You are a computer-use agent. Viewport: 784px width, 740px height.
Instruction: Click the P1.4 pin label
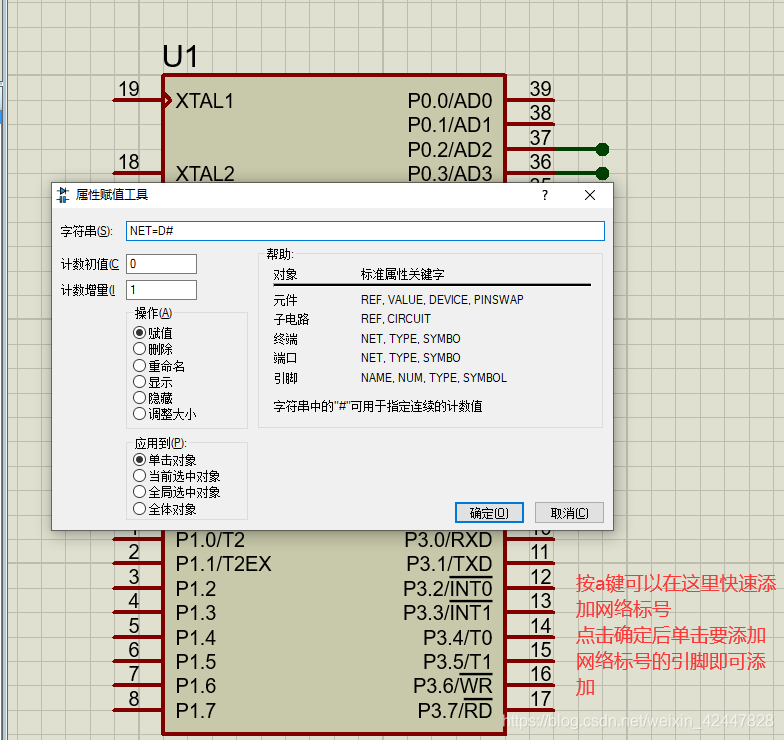[196, 638]
